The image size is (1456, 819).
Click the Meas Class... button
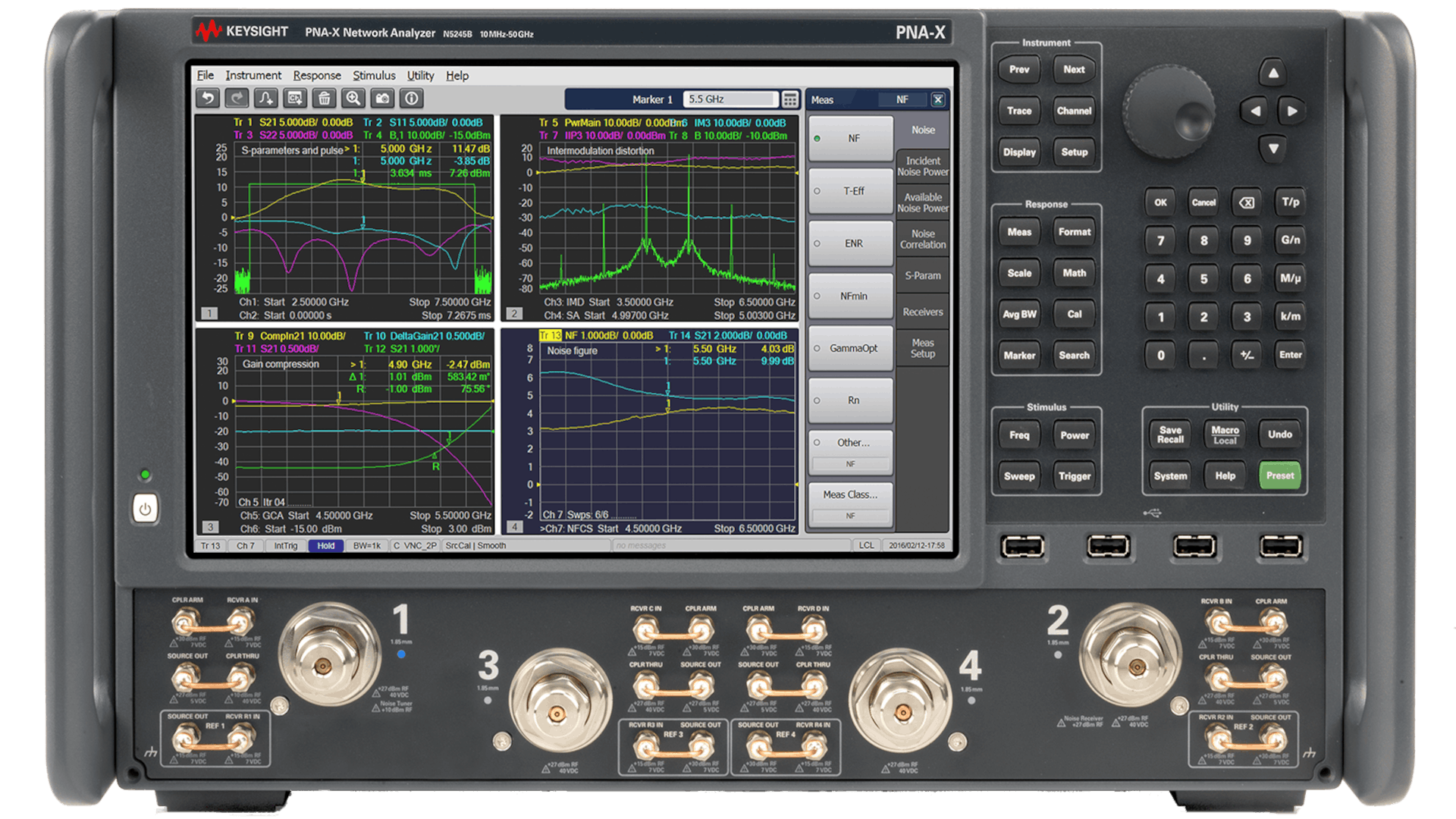[850, 494]
